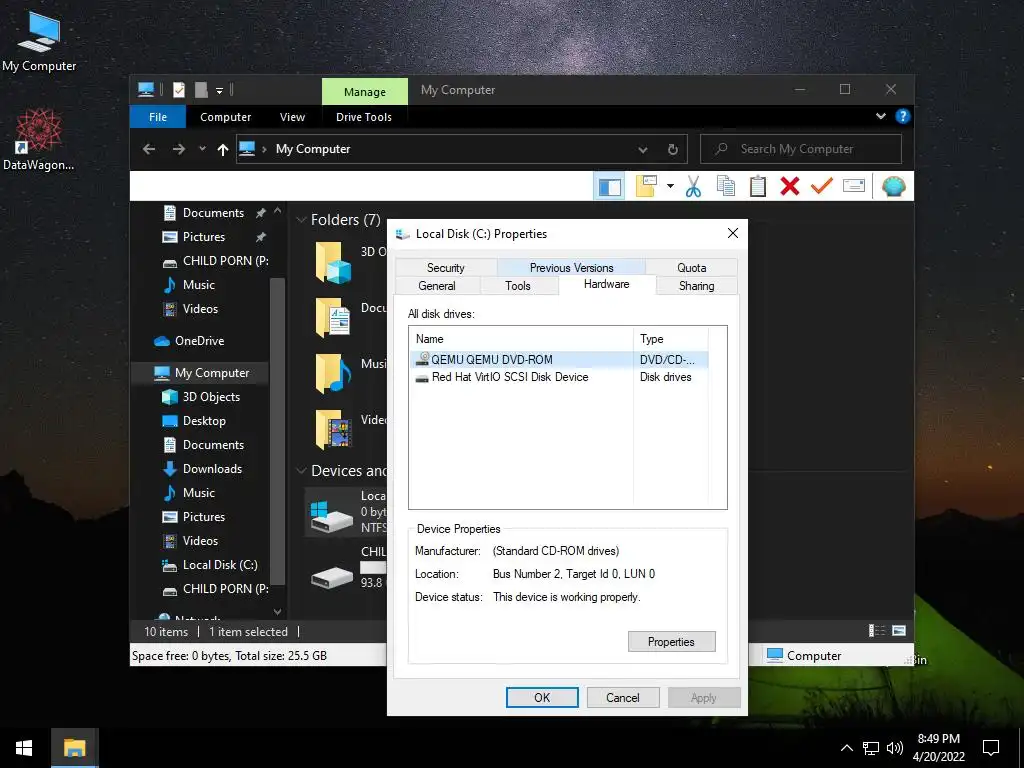Screen dimensions: 1024x768
Task: Select Downloads in navigation pane
Action: pos(212,469)
